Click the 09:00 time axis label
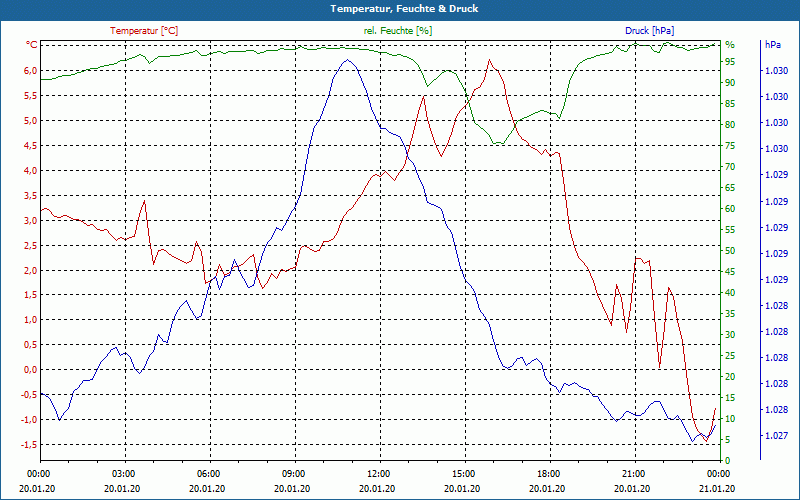This screenshot has width=800, height=500. click(x=293, y=473)
